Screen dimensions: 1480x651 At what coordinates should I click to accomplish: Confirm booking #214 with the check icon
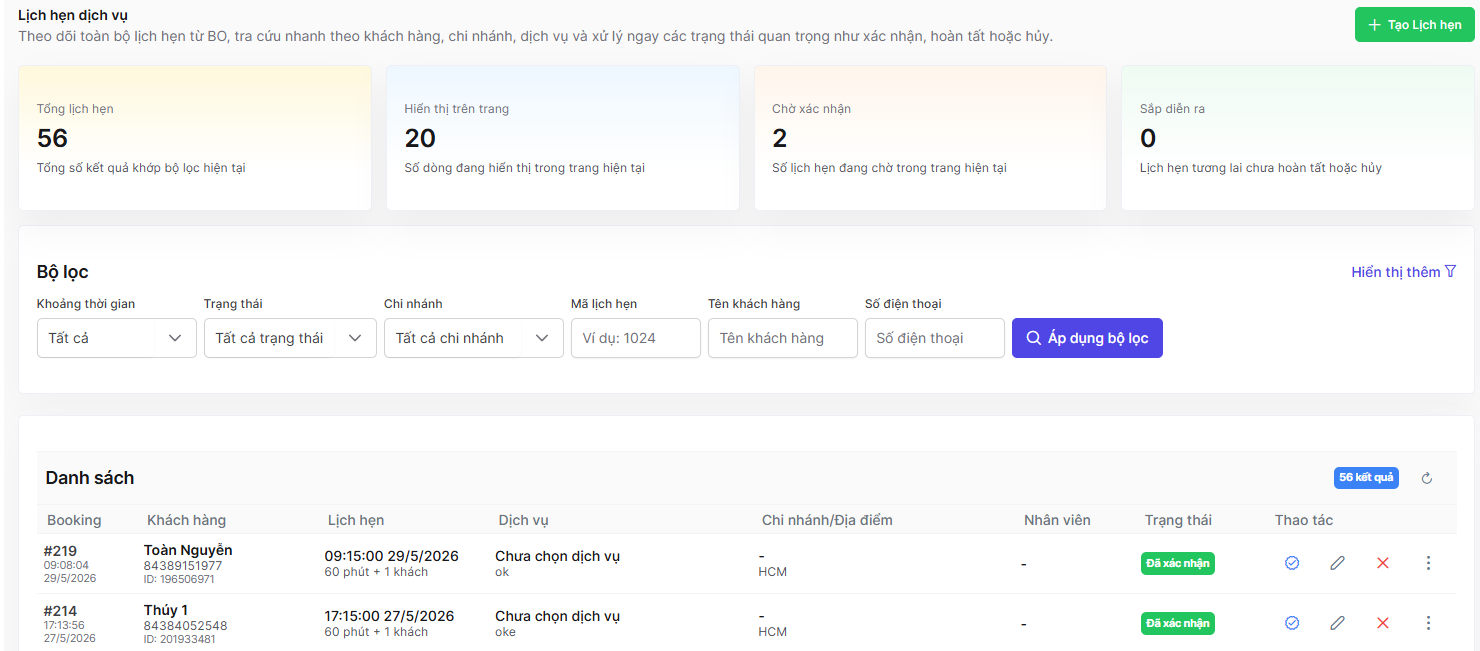pos(1292,623)
